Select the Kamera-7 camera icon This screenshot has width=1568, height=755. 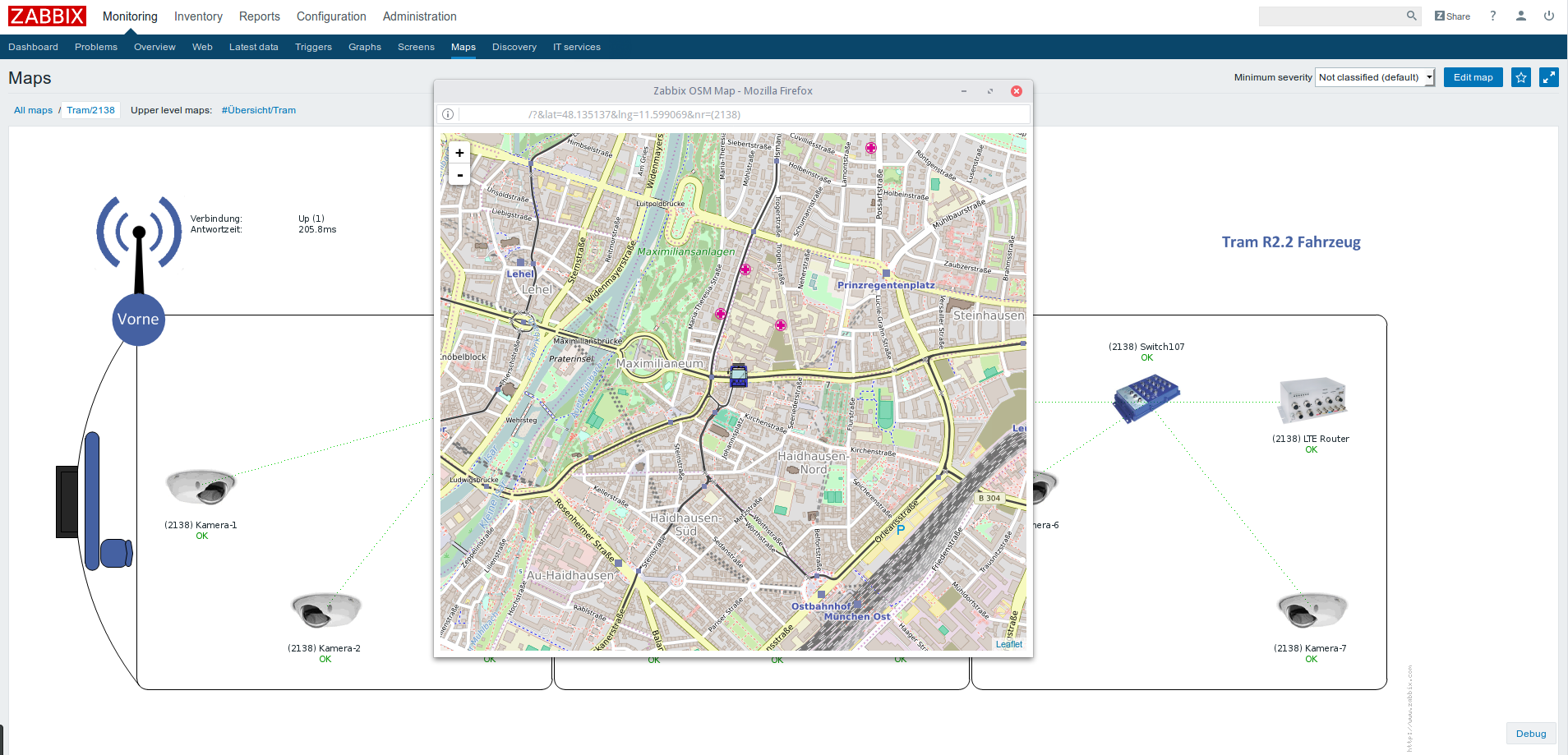tap(1312, 610)
